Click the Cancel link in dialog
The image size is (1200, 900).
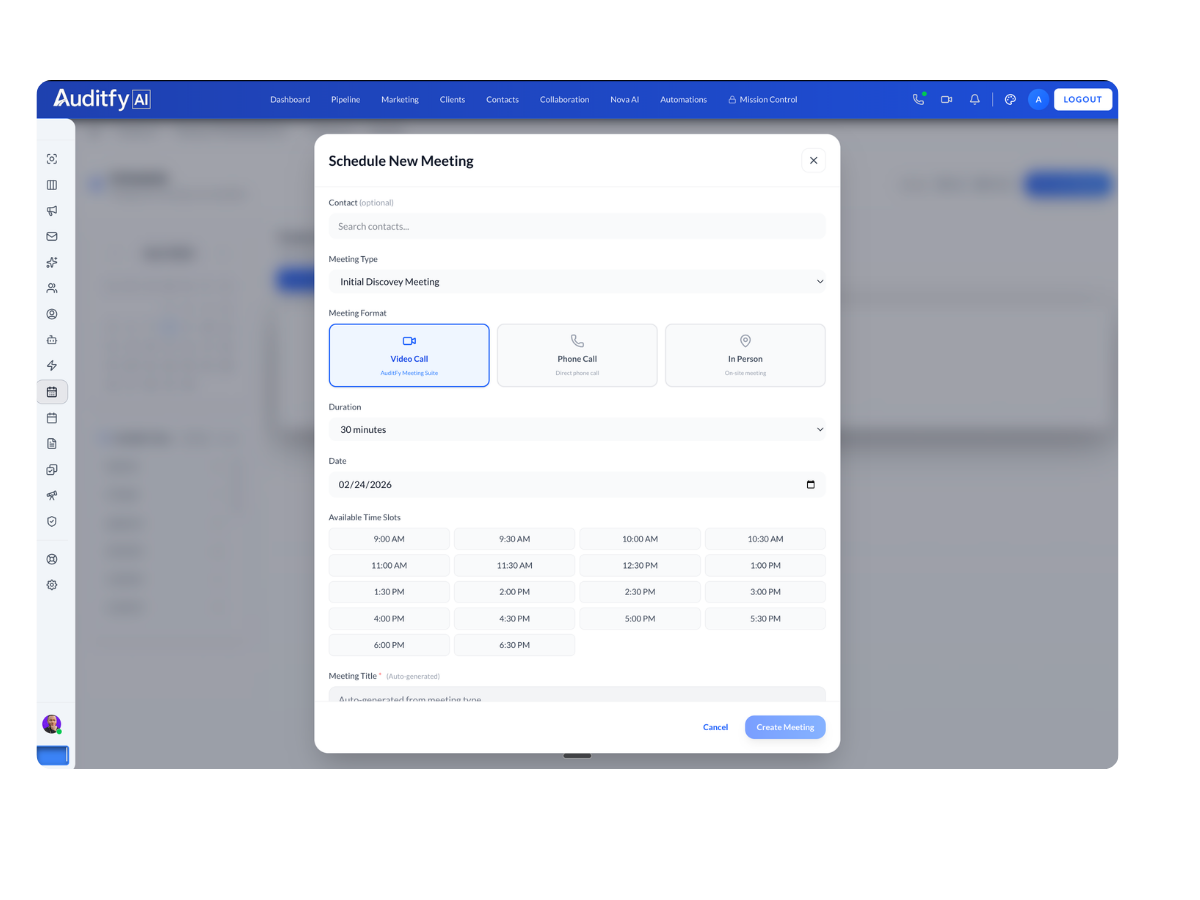point(715,727)
